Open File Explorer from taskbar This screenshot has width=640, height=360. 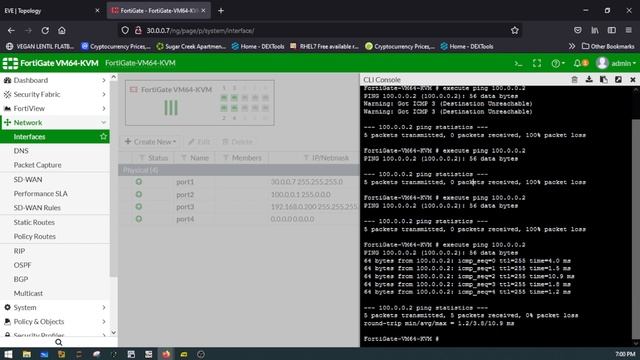coord(27,354)
